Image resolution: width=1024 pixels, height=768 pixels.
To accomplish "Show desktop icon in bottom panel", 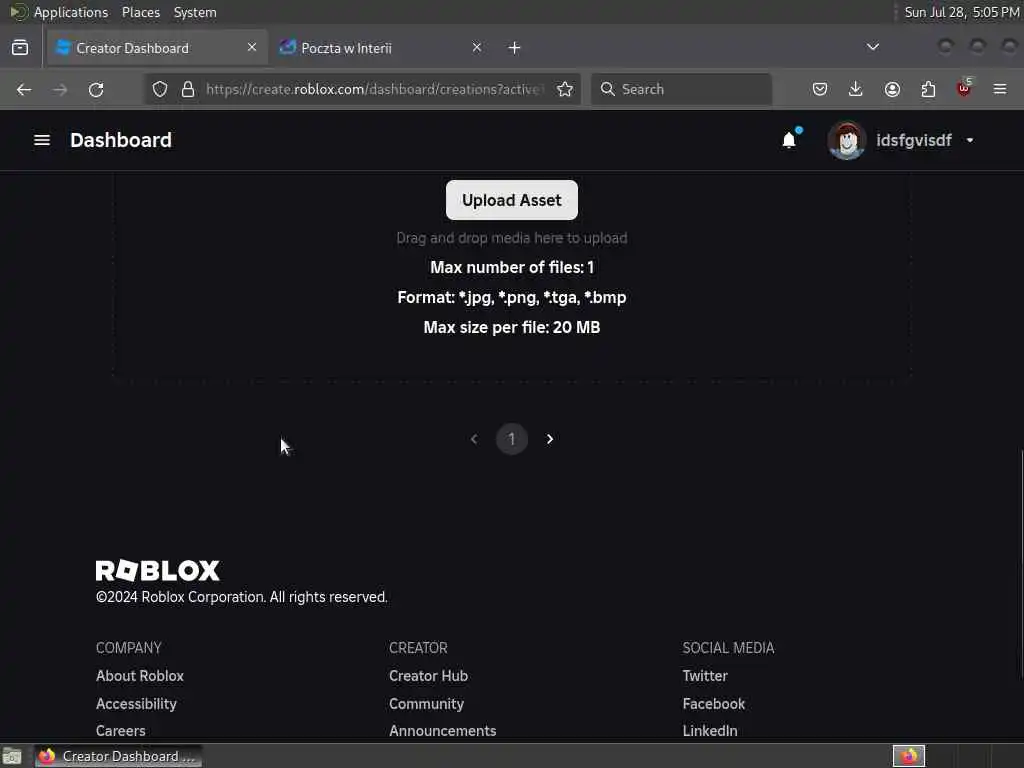I will point(12,756).
